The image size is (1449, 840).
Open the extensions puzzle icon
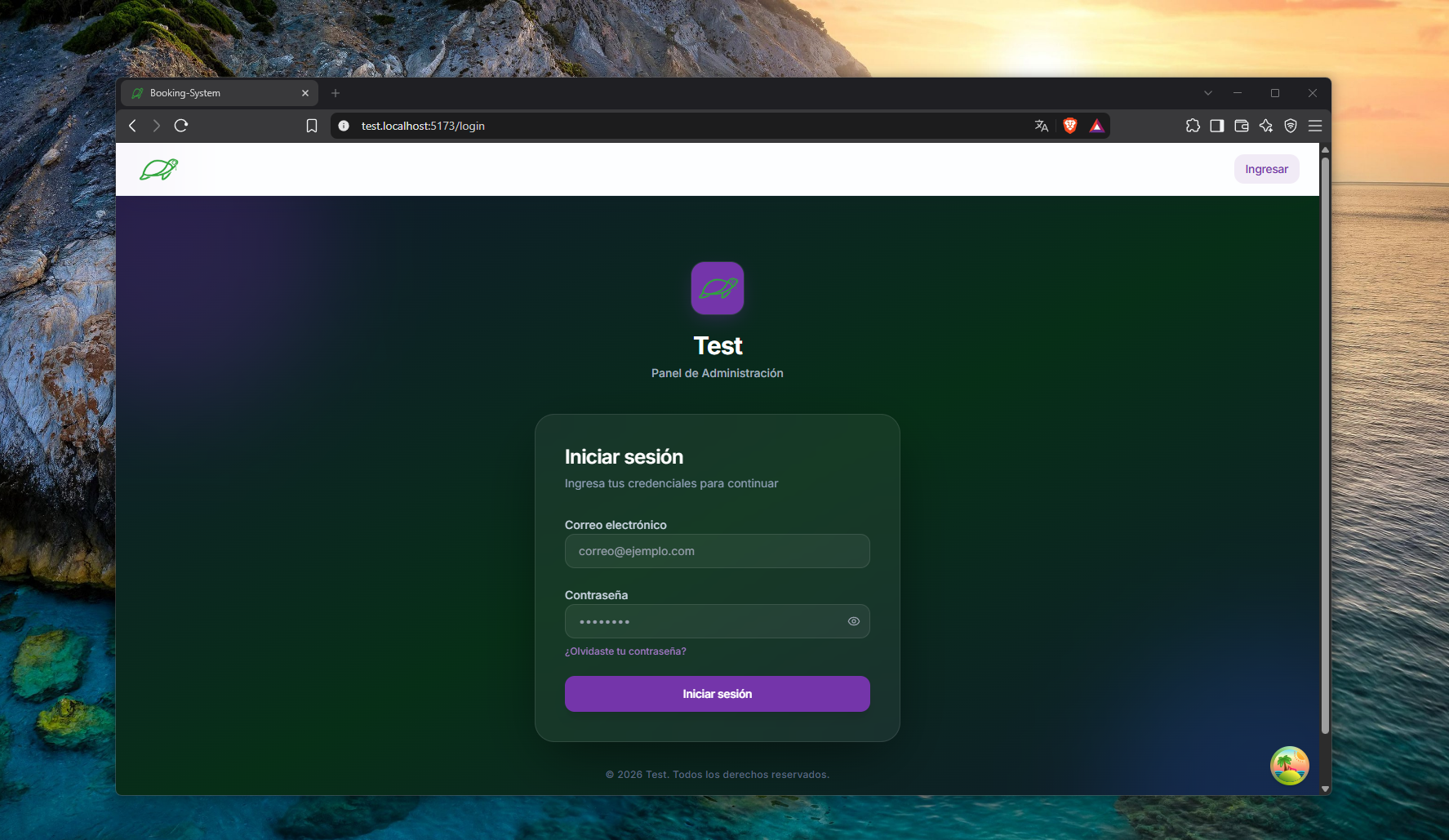click(1193, 126)
